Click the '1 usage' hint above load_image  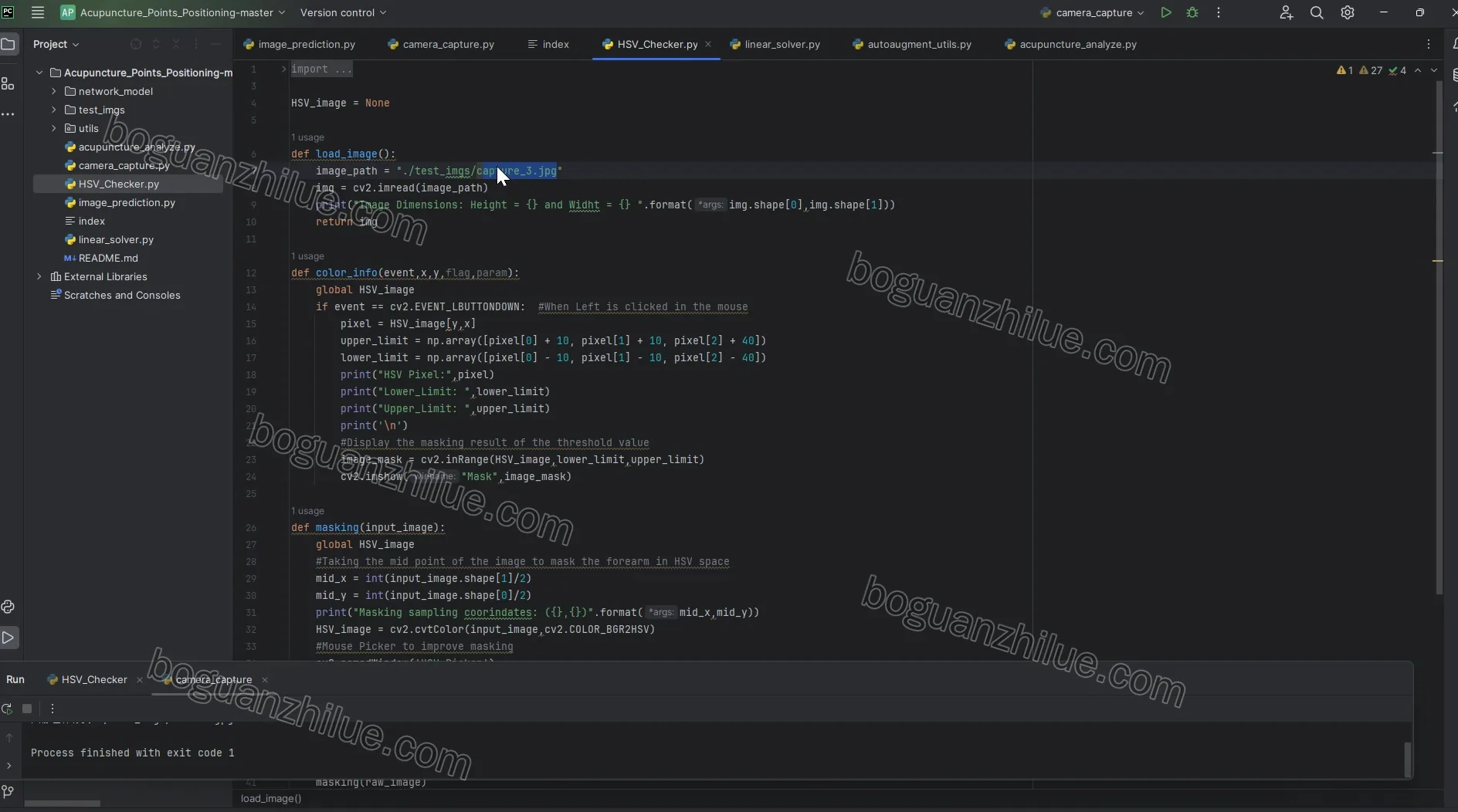(307, 137)
